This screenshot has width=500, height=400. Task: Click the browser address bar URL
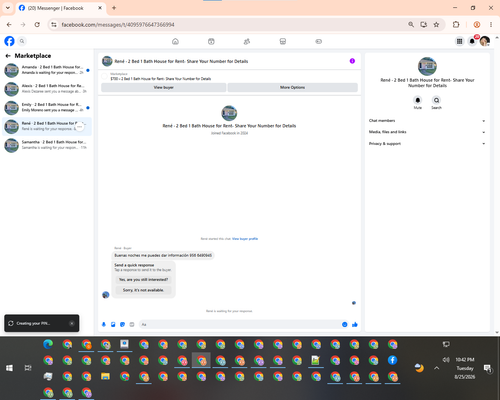coord(118,25)
